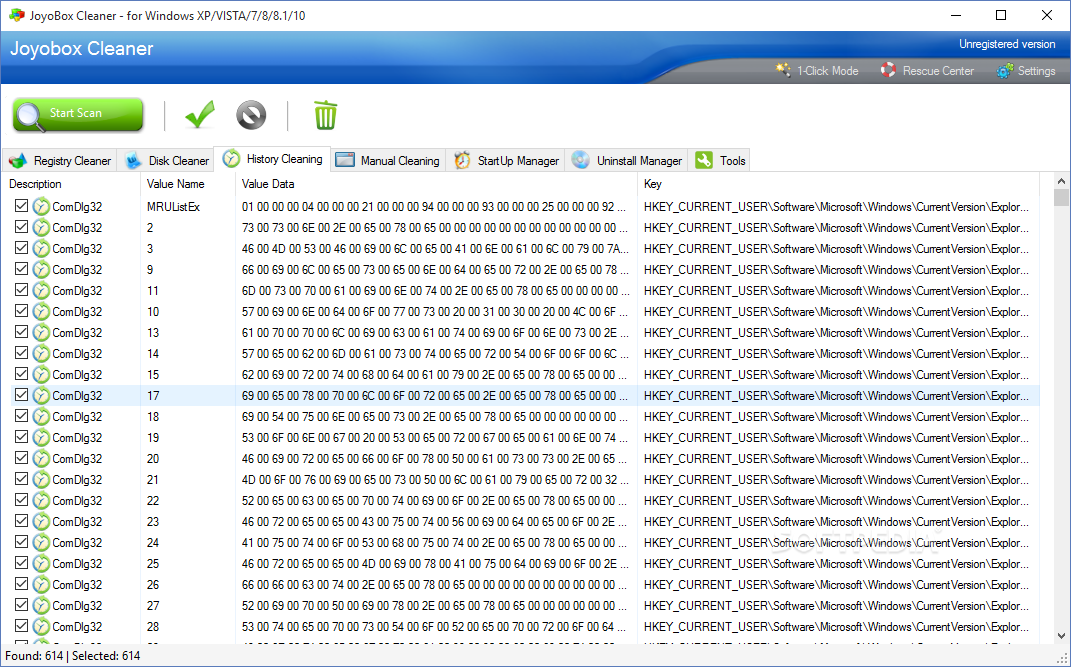Click the scroll down arrow of the list
Image resolution: width=1071 pixels, height=667 pixels.
[1061, 636]
